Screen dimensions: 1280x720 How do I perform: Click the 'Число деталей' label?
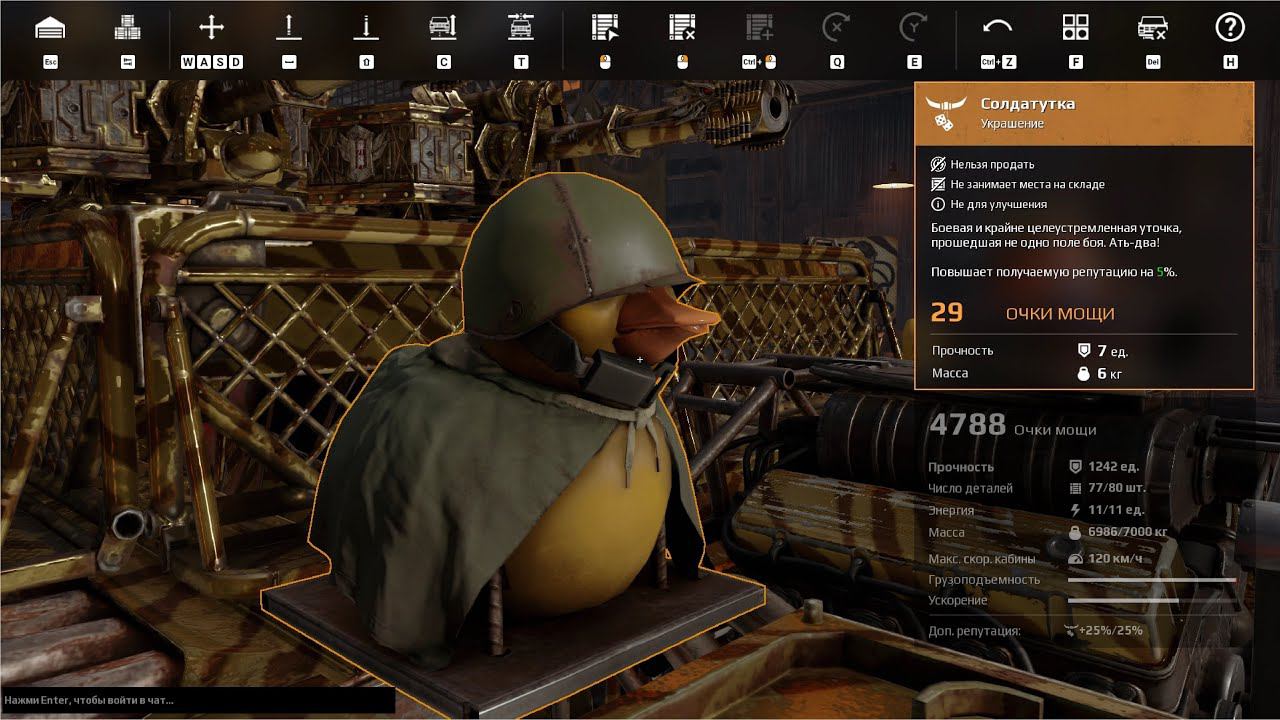click(x=970, y=489)
